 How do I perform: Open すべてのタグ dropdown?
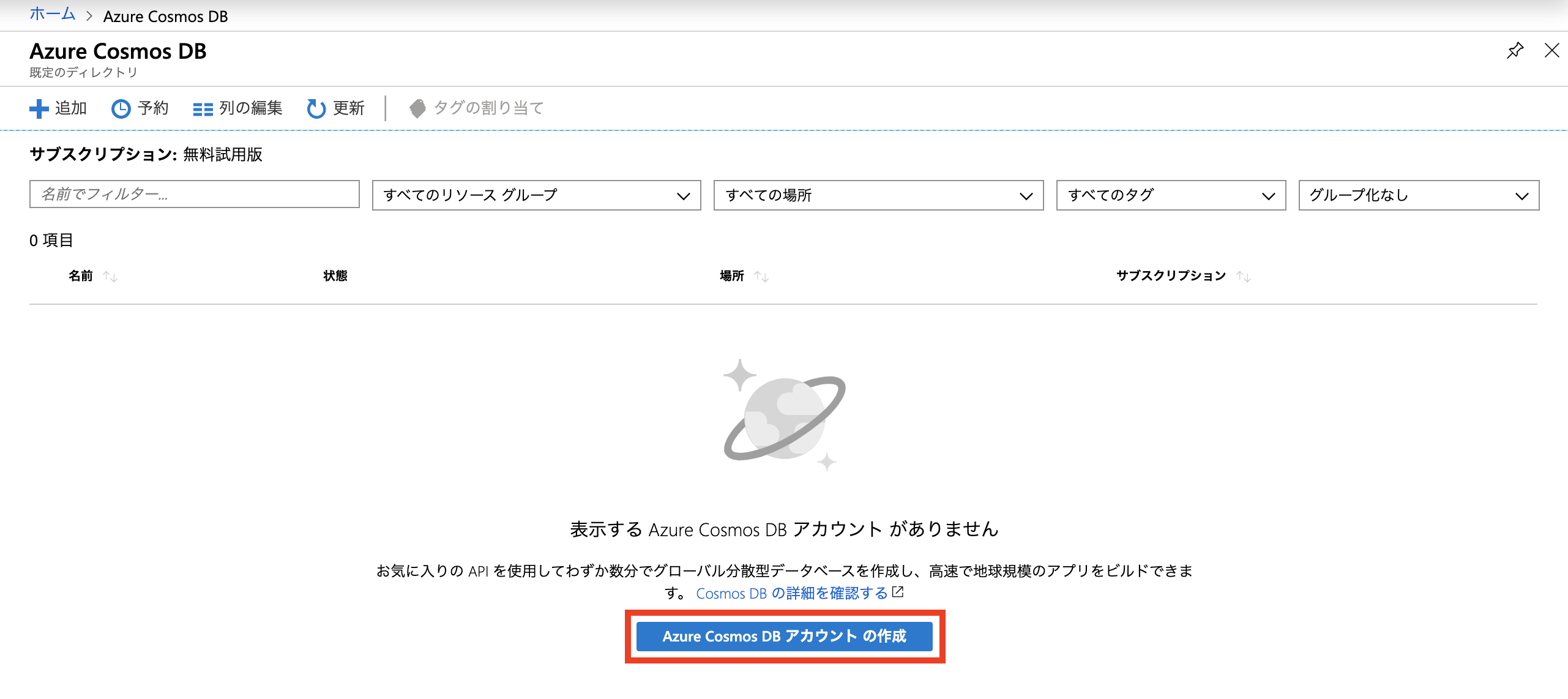click(x=1171, y=195)
